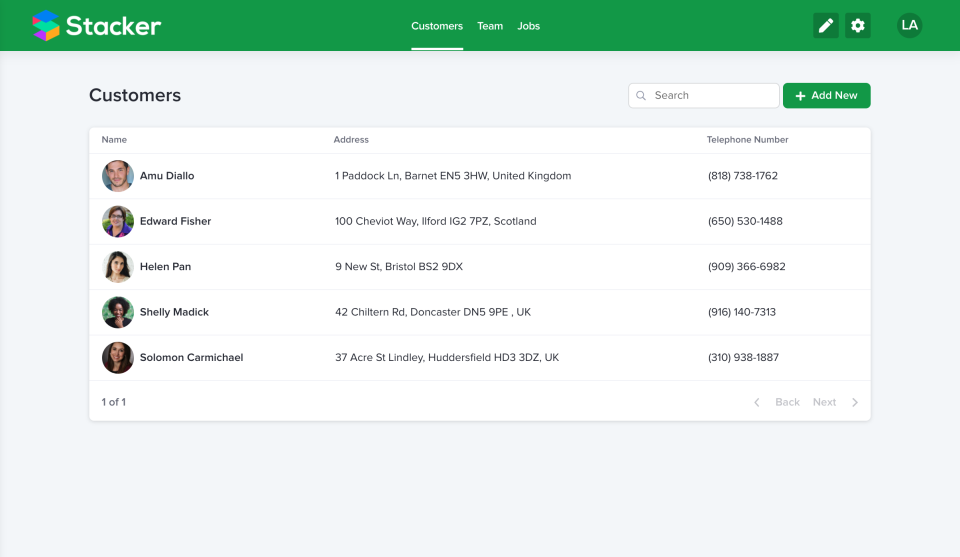This screenshot has height=557, width=960.
Task: Focus the Search input field
Action: (703, 95)
